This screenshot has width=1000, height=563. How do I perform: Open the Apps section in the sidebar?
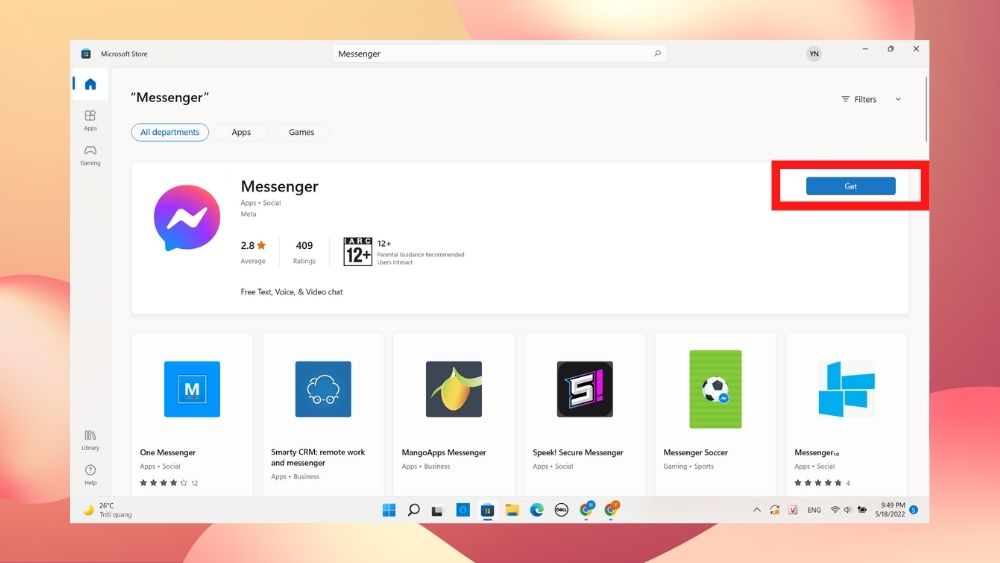coord(90,119)
